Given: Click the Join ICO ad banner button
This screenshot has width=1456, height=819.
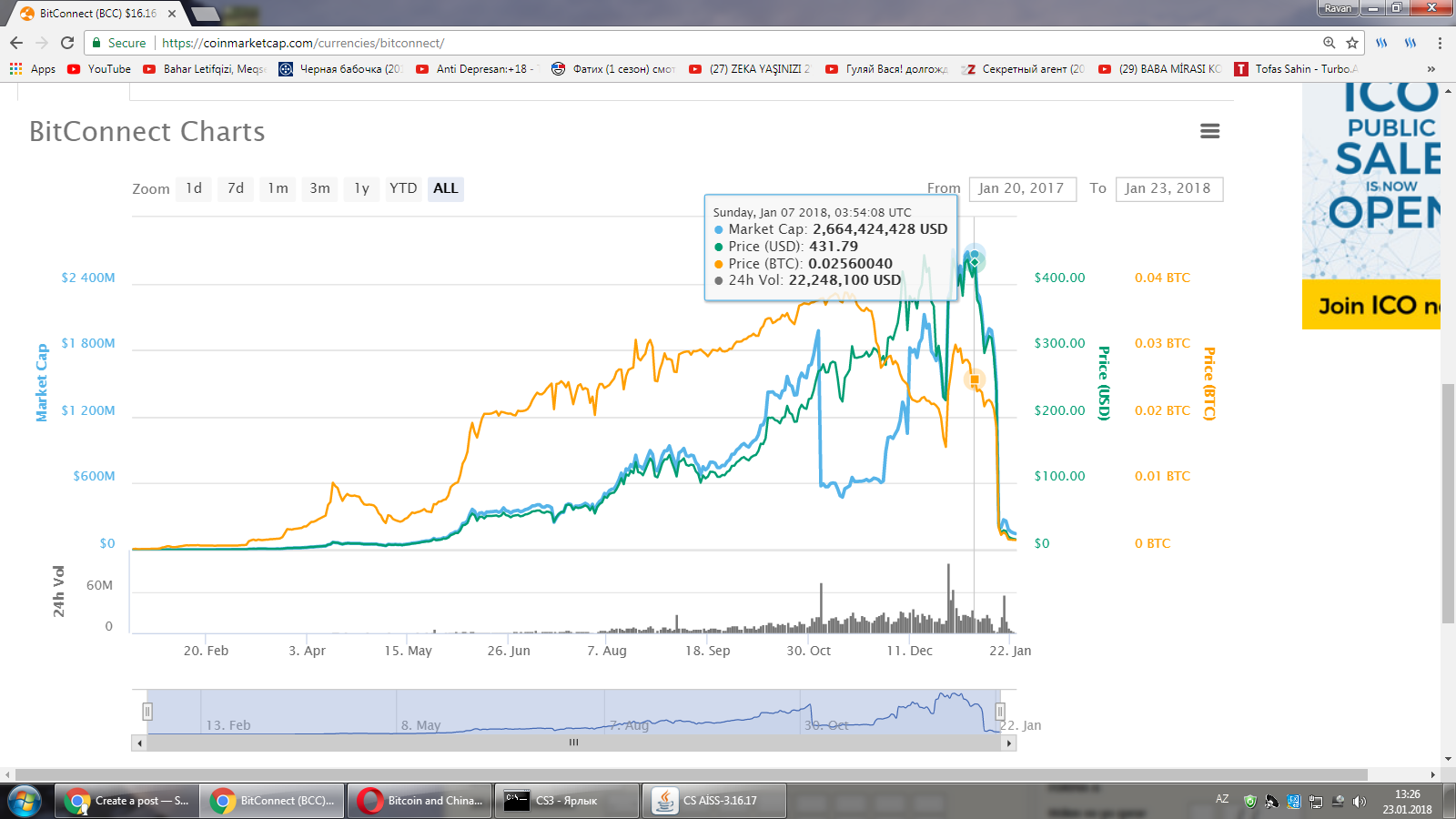Looking at the screenshot, I should tap(1371, 305).
